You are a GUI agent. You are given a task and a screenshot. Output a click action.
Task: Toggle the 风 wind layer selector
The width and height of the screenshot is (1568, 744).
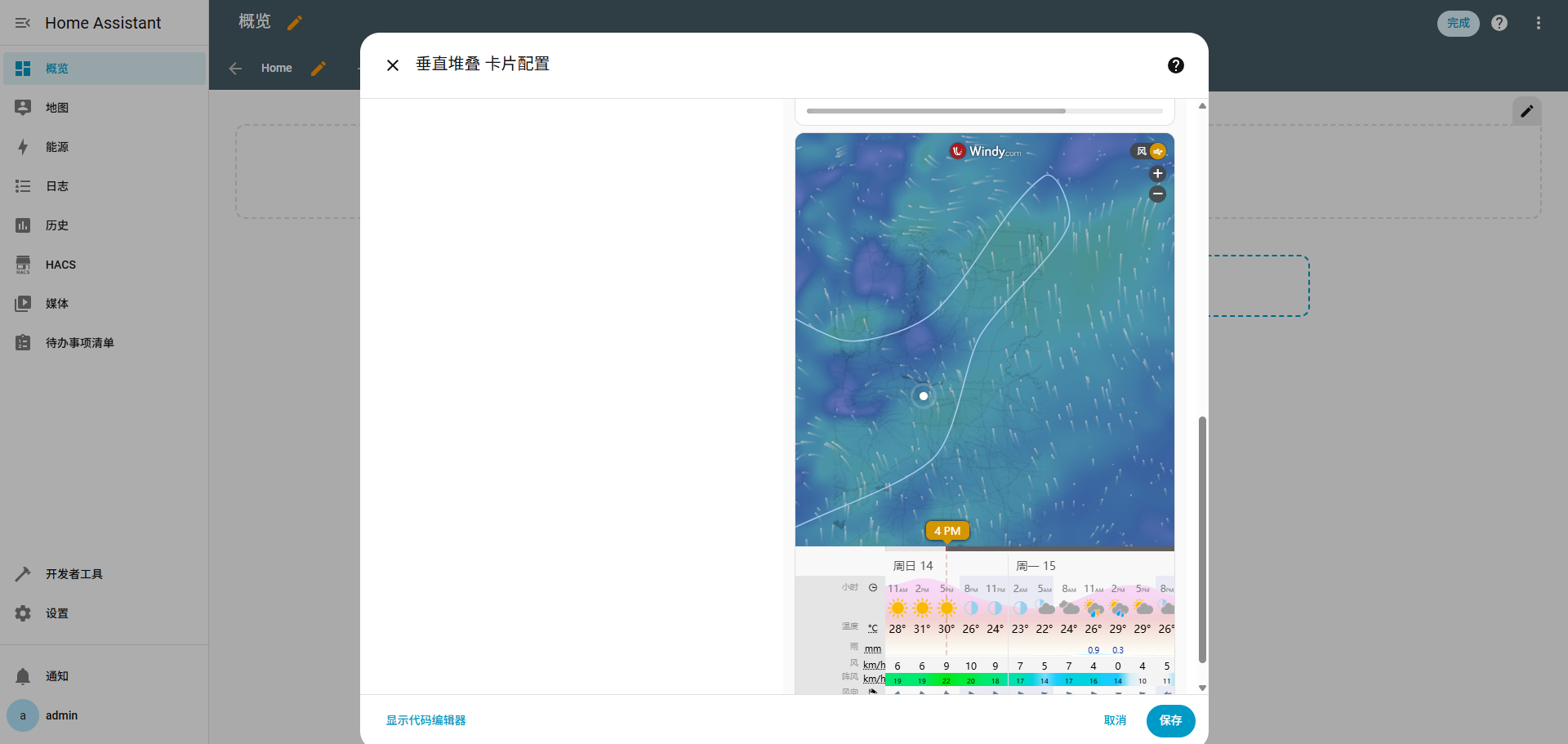point(1141,151)
